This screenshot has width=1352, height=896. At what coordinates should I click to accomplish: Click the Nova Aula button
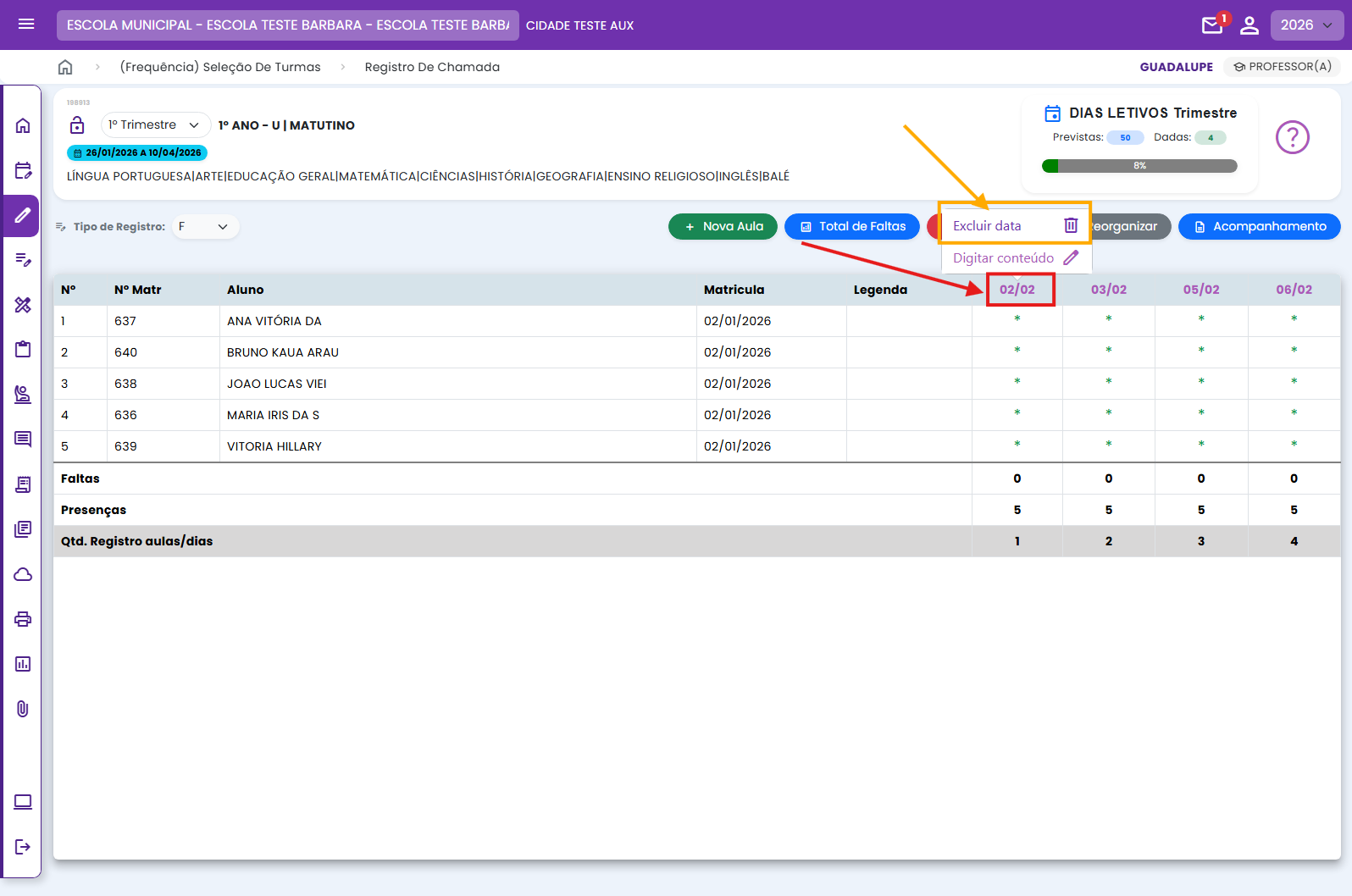point(723,227)
